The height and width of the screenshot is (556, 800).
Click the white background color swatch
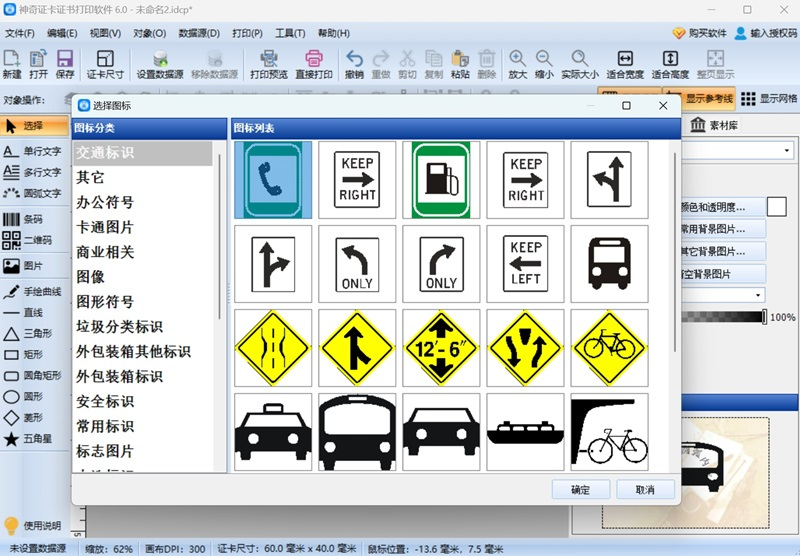tap(777, 207)
